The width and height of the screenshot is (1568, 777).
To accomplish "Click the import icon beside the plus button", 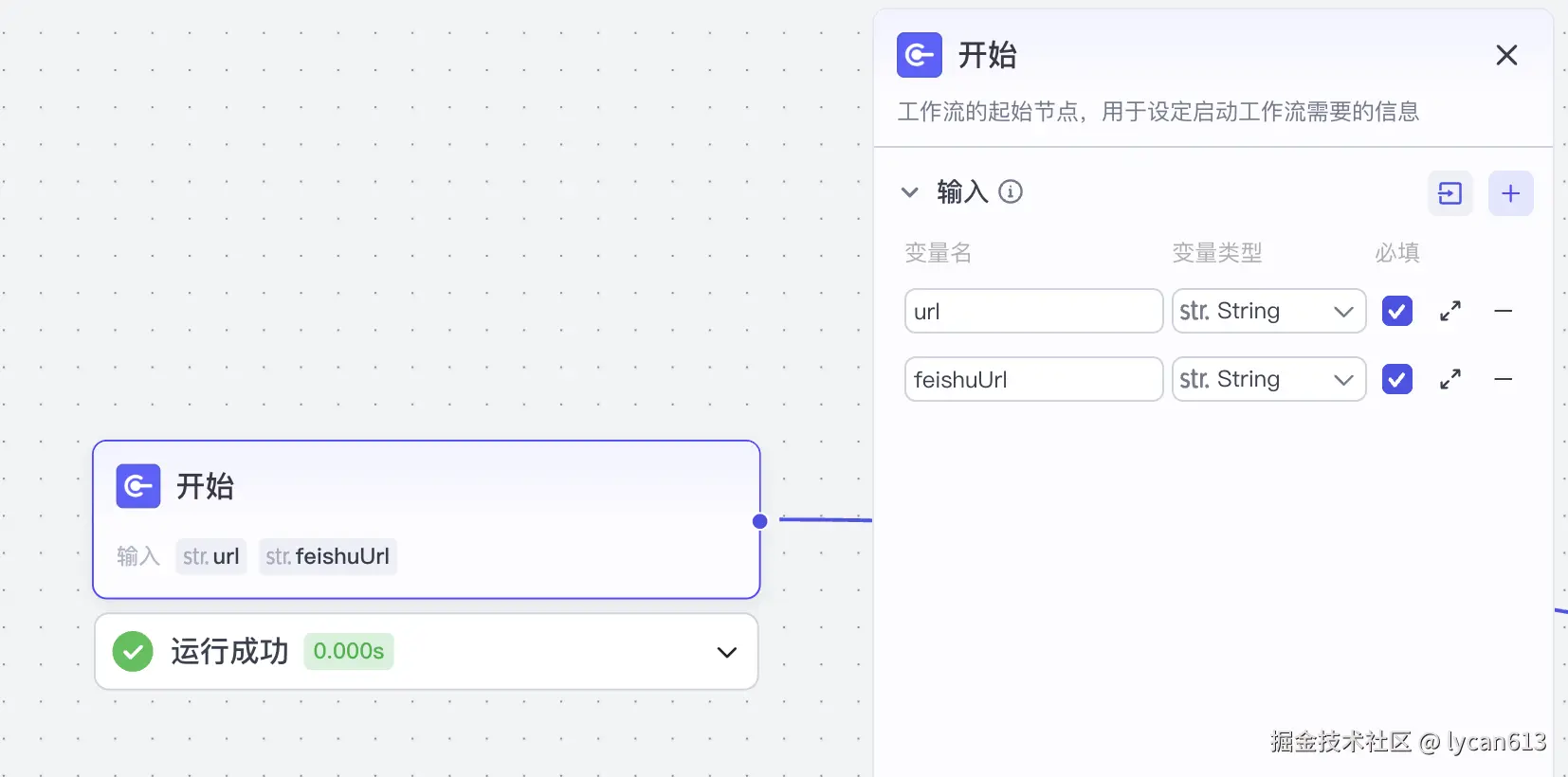I will (1449, 193).
